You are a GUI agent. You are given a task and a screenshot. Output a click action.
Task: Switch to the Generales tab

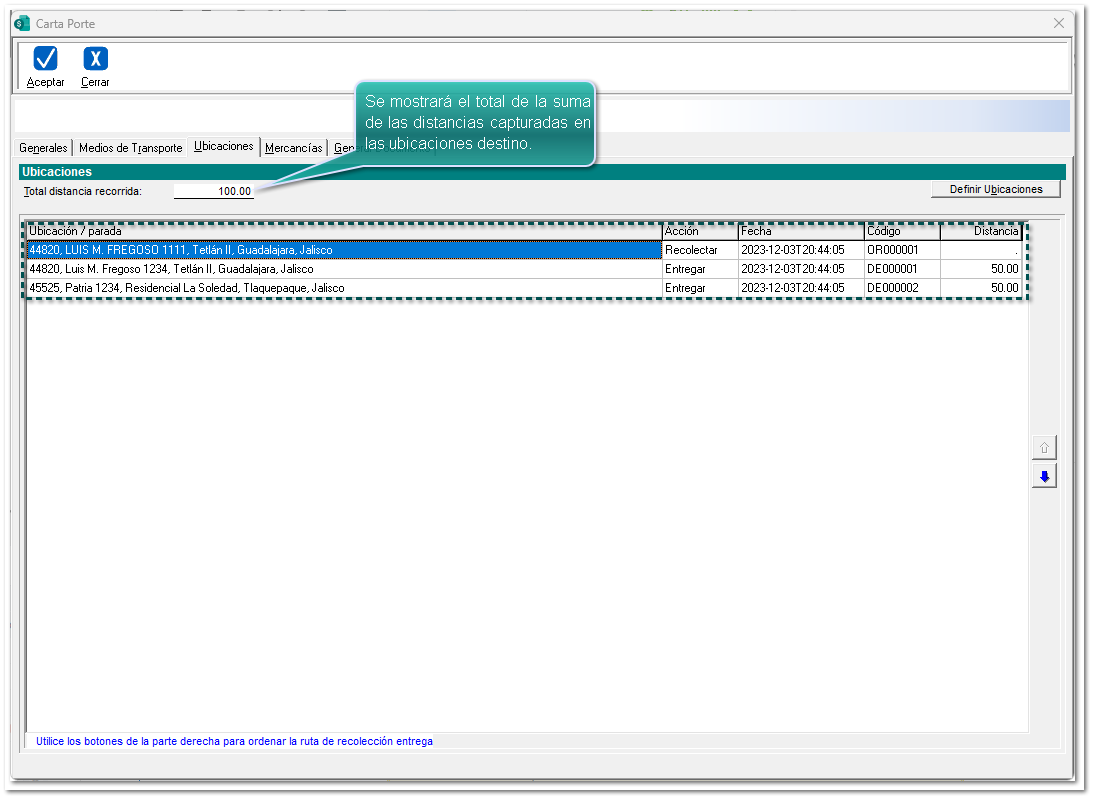click(x=43, y=148)
